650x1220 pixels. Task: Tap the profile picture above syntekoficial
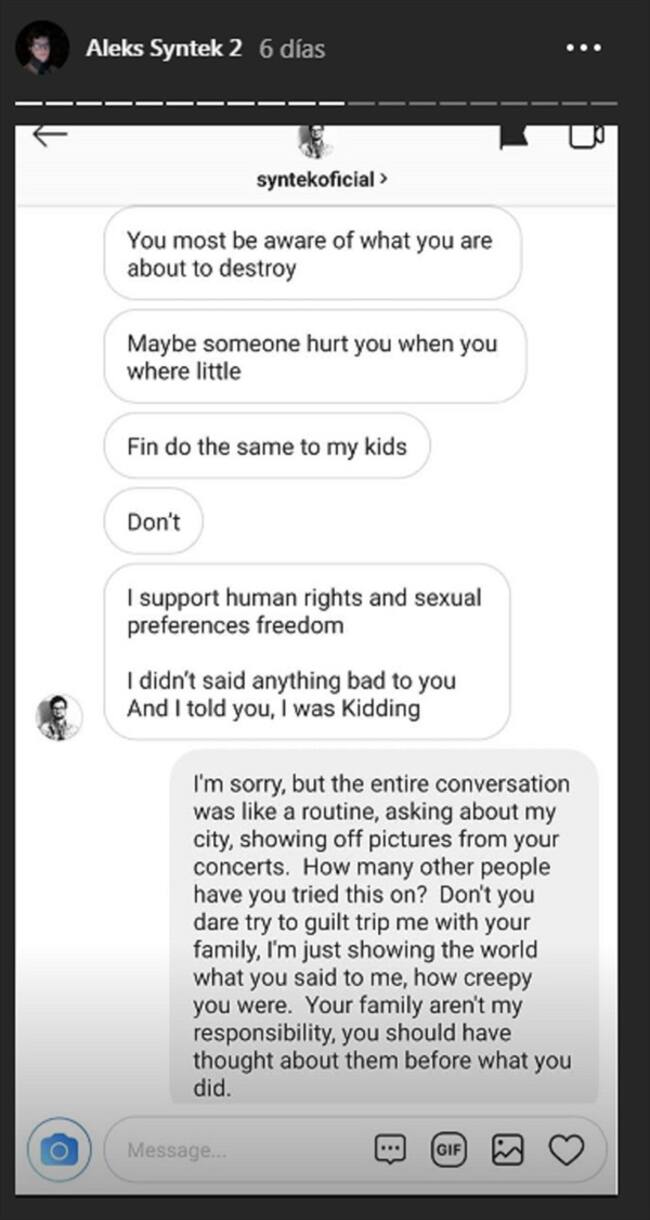pos(315,143)
